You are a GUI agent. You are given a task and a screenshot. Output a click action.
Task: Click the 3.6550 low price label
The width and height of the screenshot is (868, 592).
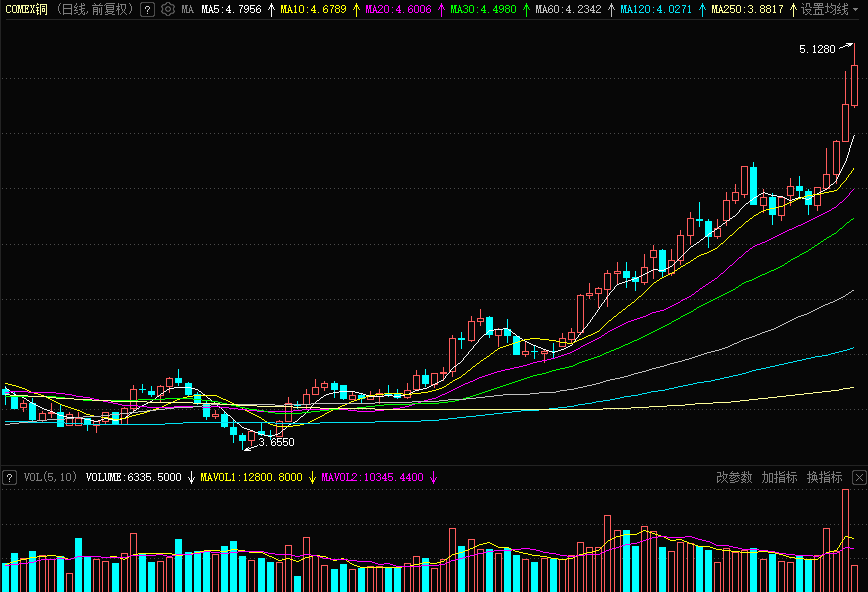(277, 441)
